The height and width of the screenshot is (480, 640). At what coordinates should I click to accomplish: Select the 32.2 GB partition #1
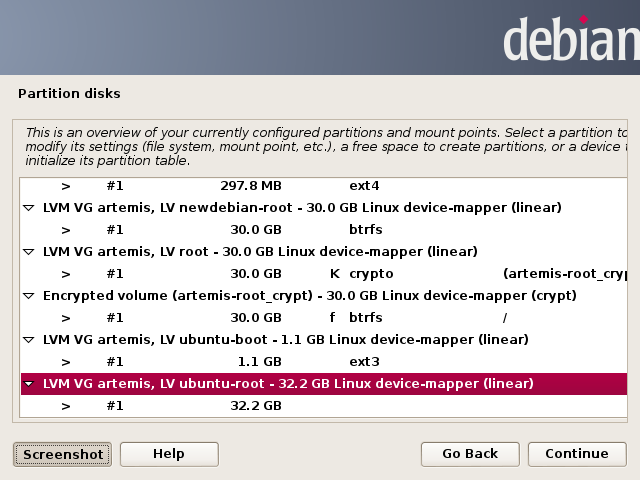click(324, 406)
